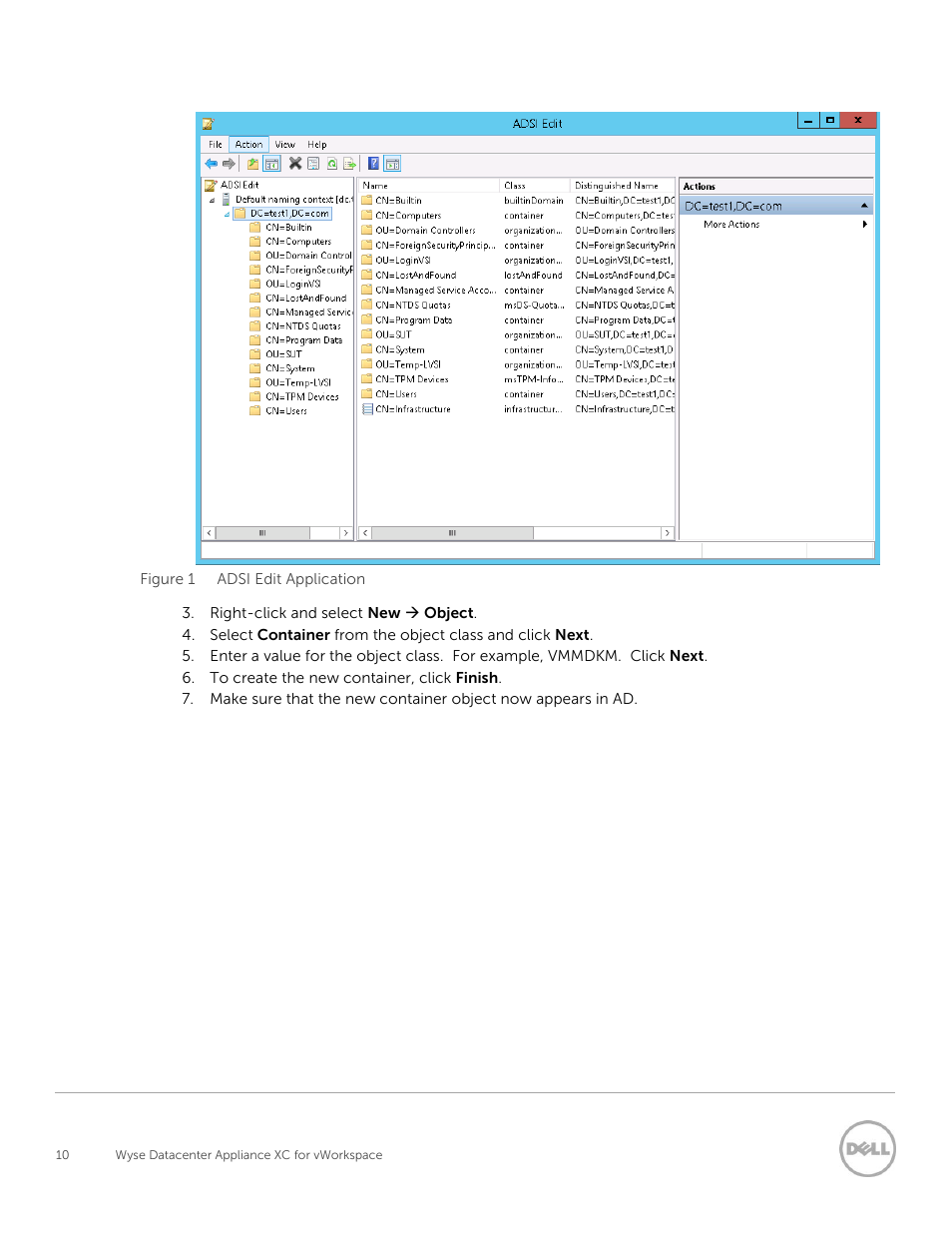Click folder icon of CN=Users in tree

click(255, 410)
